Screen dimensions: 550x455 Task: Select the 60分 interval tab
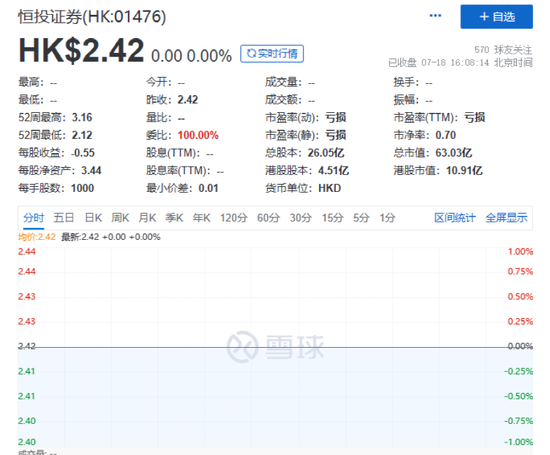tap(268, 218)
